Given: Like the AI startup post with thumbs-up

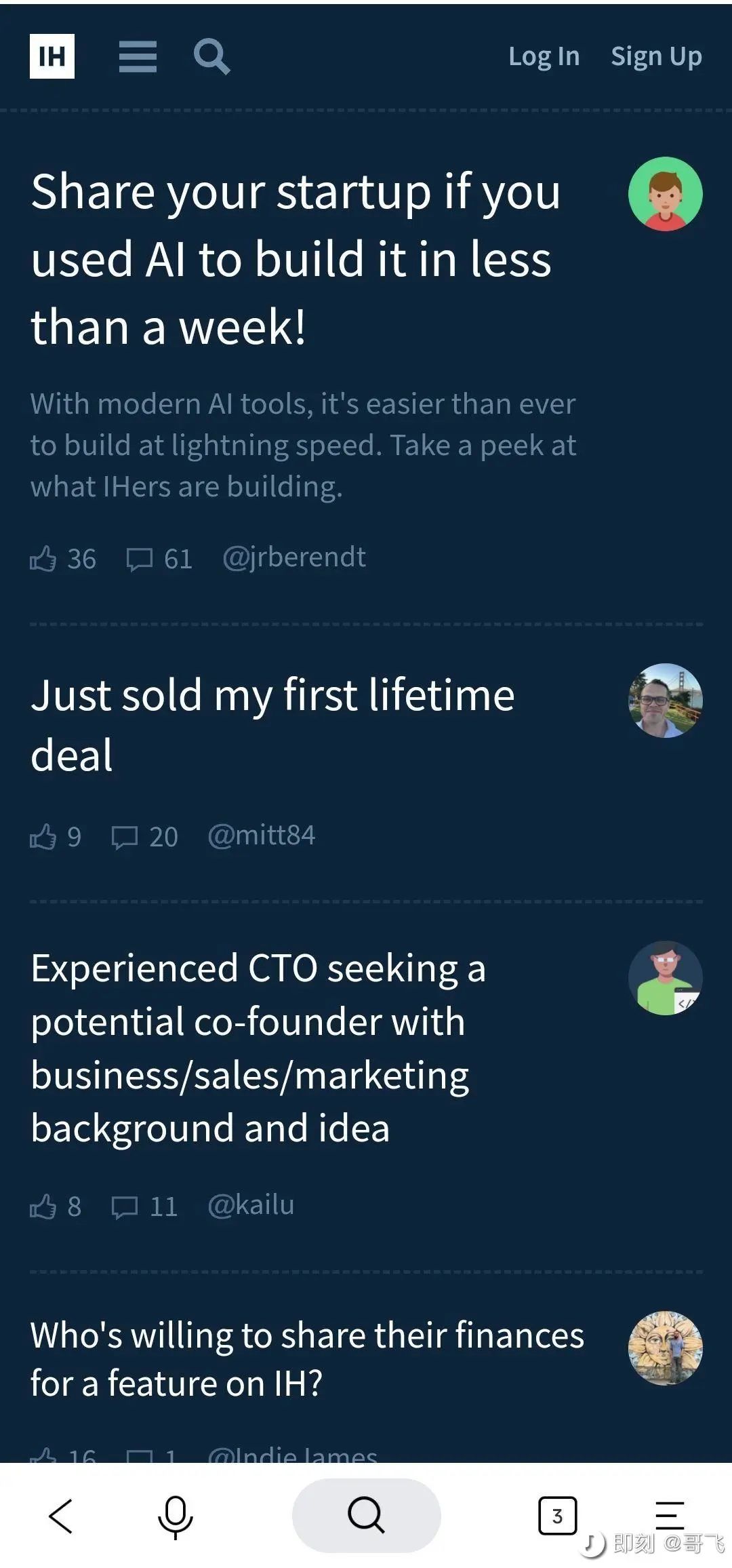Looking at the screenshot, I should click(x=43, y=559).
